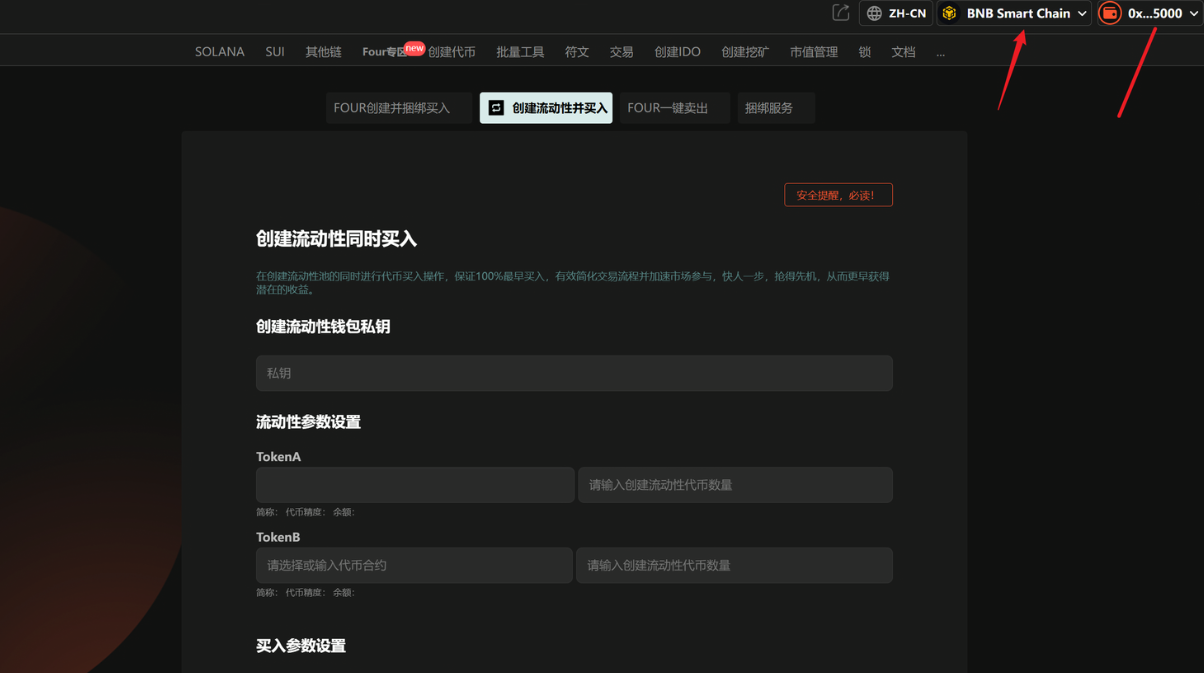Viewport: 1204px width, 673px height.
Task: Open the SOLANA menu item
Action: coord(219,52)
